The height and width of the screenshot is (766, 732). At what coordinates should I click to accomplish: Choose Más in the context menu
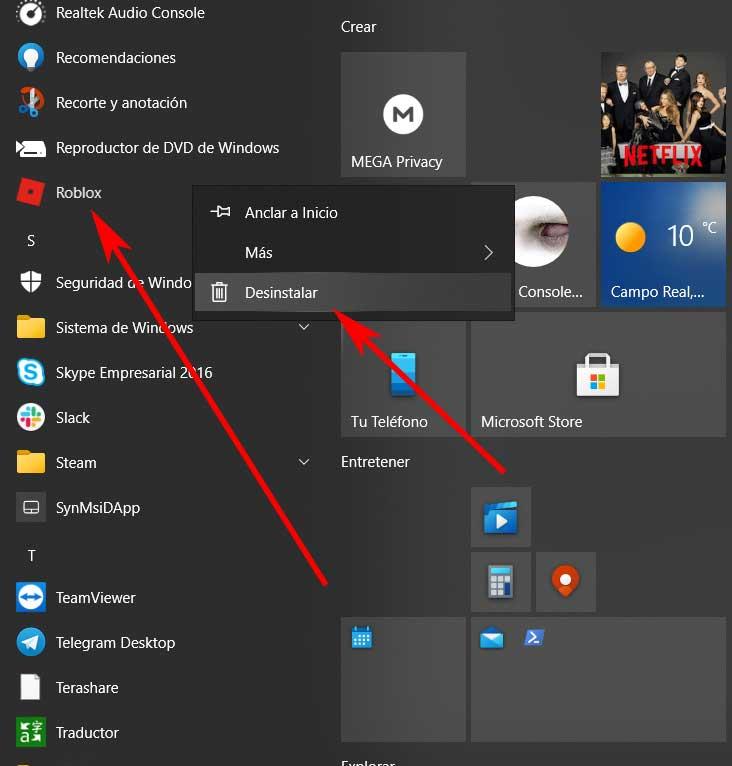[353, 253]
